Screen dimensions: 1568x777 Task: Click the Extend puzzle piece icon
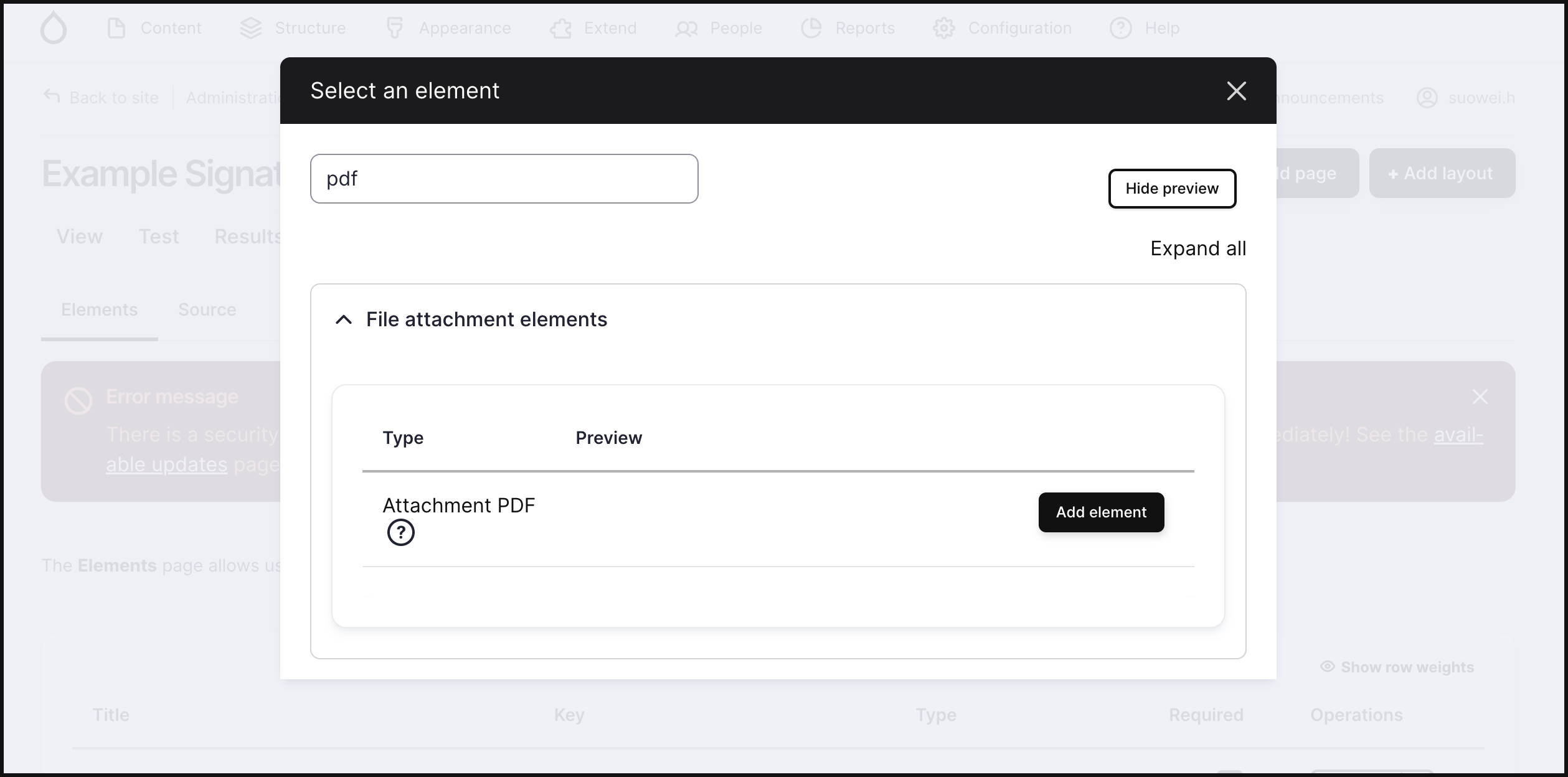pos(560,28)
